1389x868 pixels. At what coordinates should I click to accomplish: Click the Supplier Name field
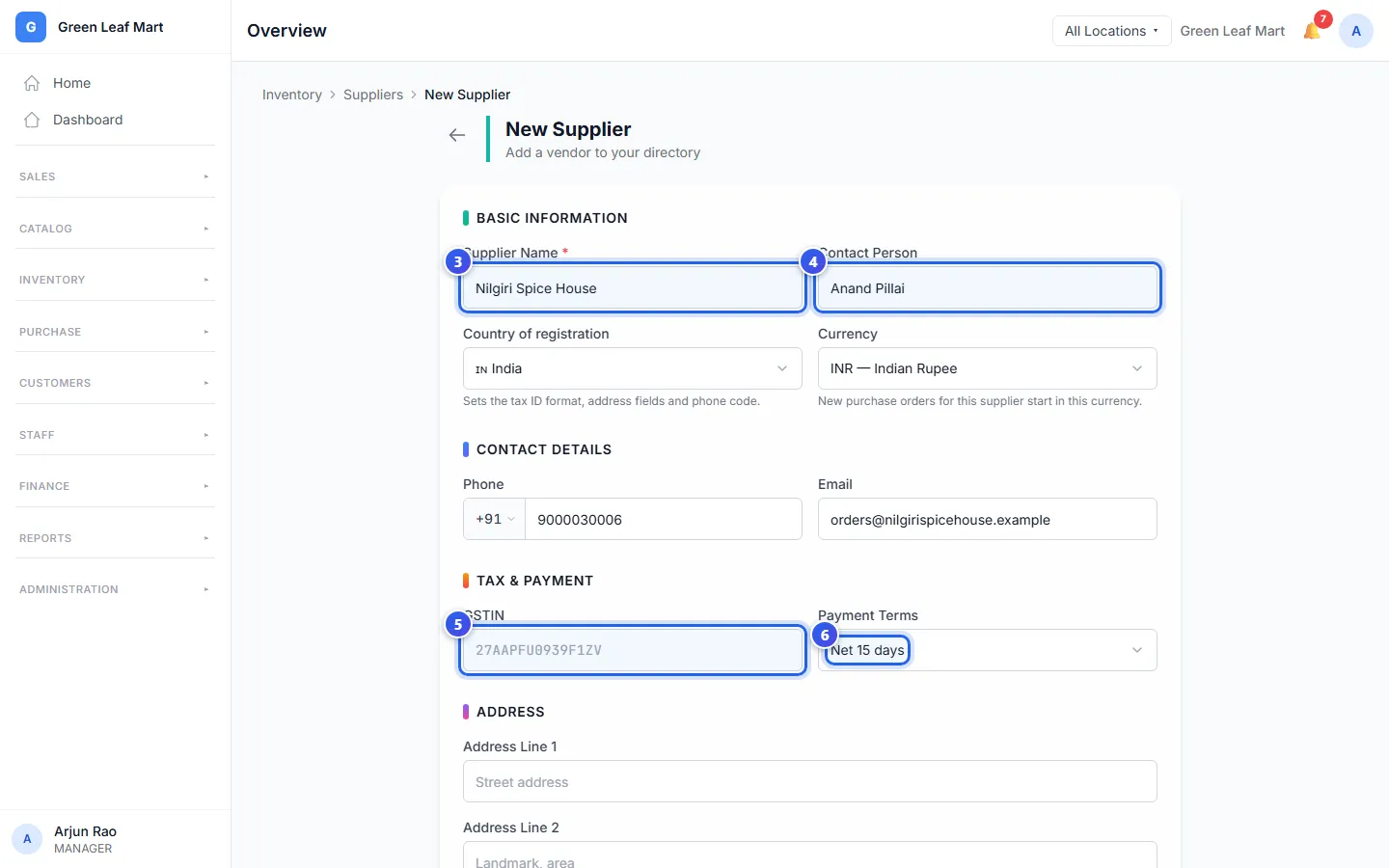633,288
